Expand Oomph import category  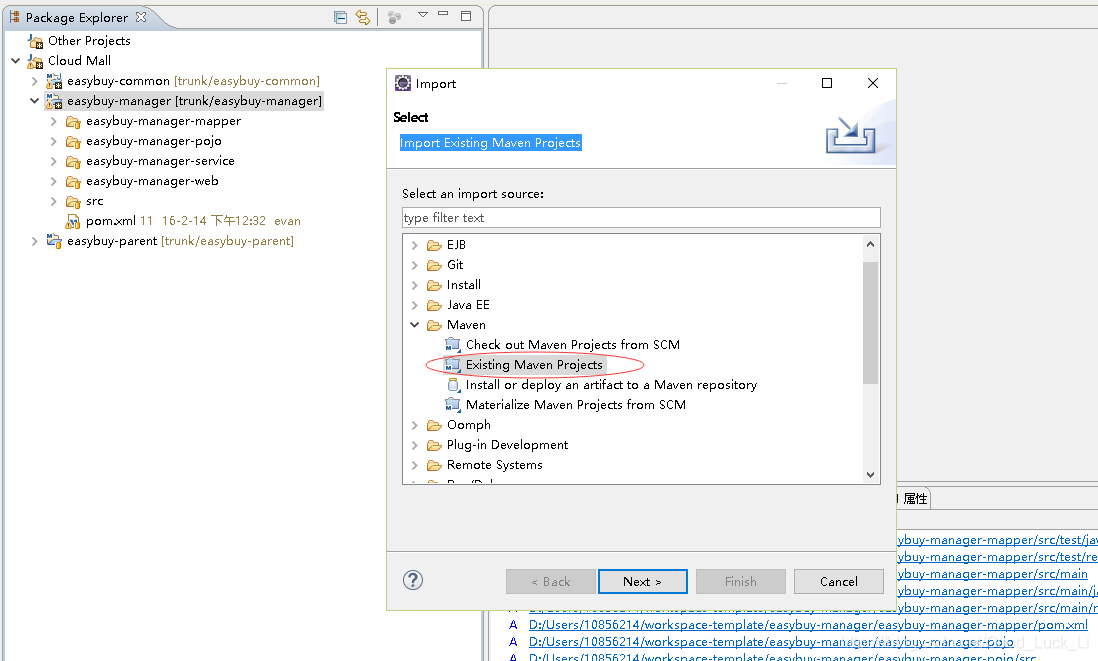tap(415, 425)
